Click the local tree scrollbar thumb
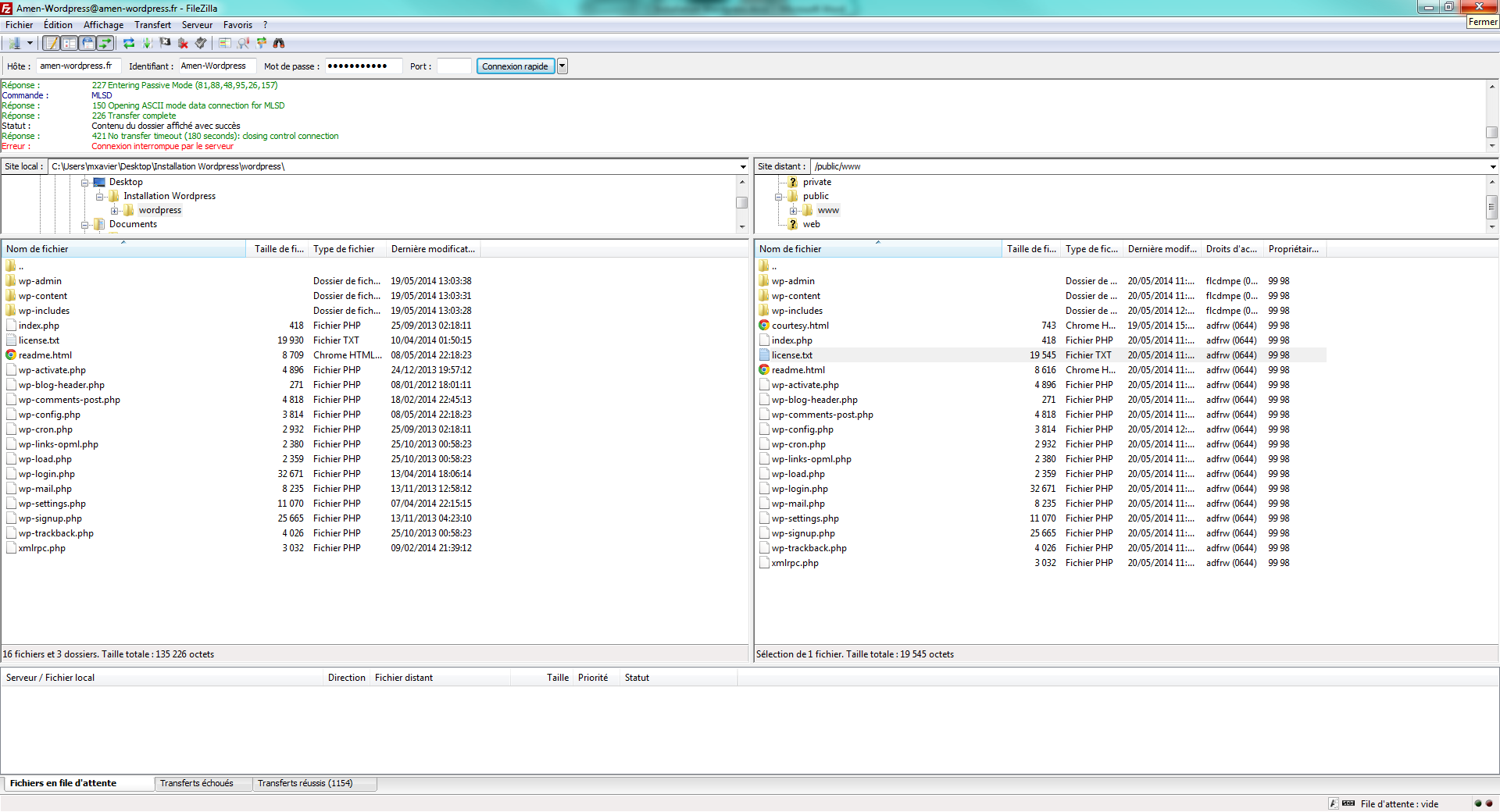Image resolution: width=1500 pixels, height=812 pixels. tap(742, 202)
